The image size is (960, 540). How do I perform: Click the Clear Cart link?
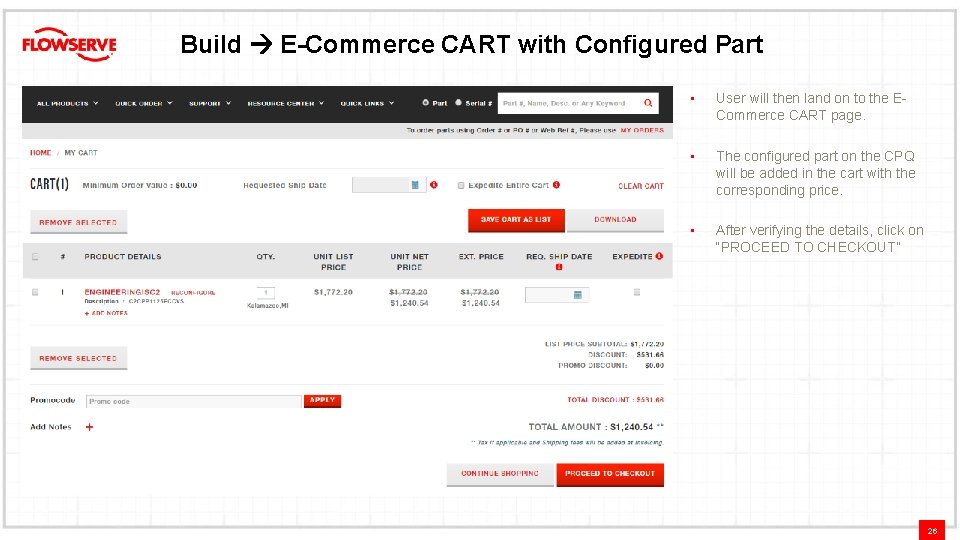point(641,186)
